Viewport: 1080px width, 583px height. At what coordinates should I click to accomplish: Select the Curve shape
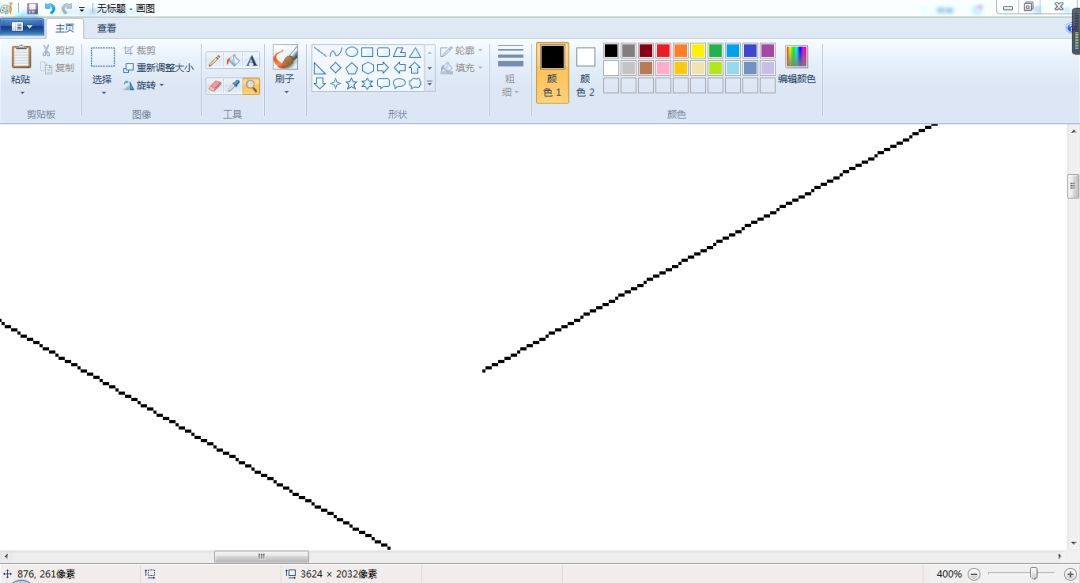[335, 52]
